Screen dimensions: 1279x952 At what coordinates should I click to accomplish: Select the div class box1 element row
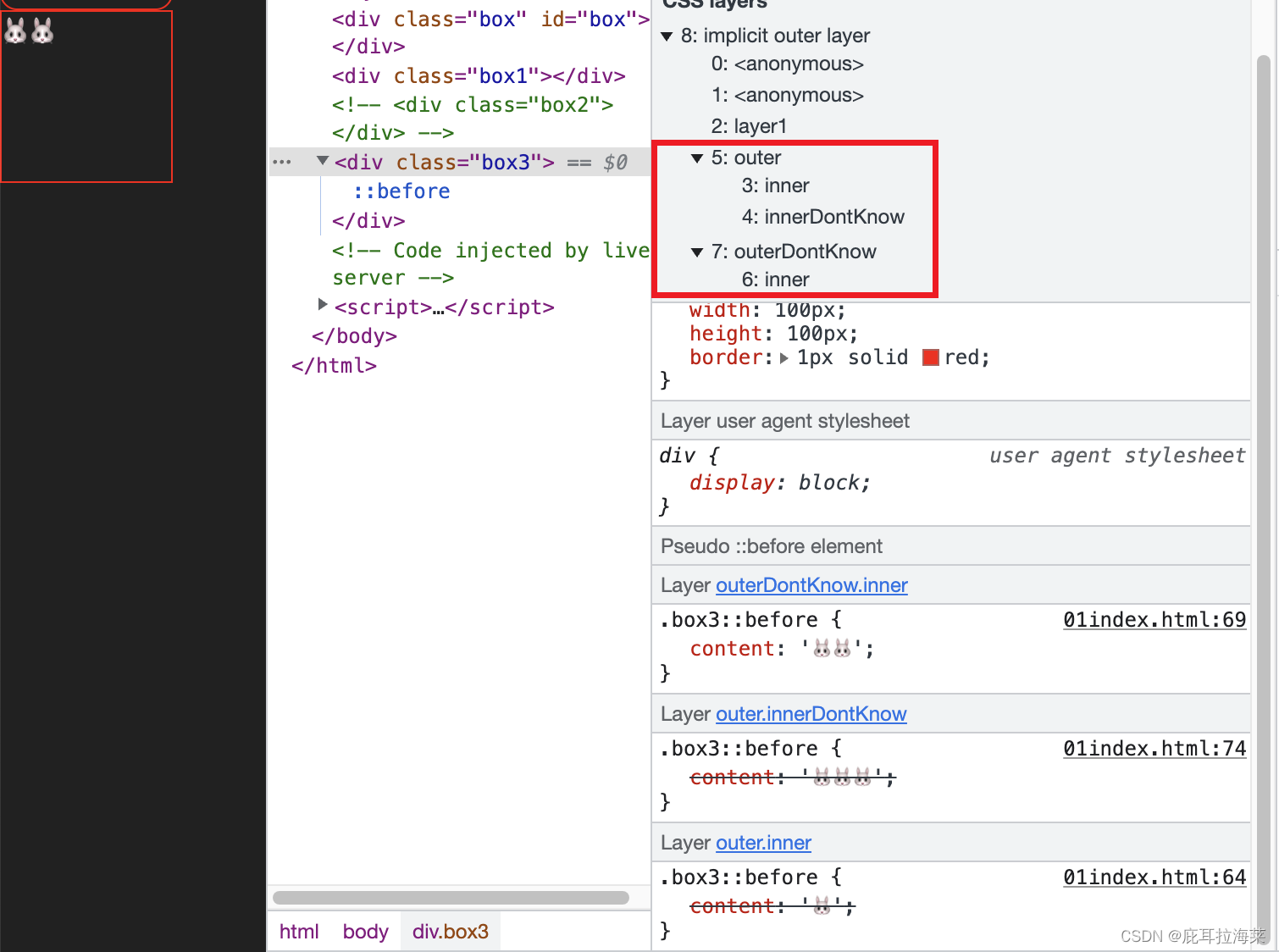[479, 76]
